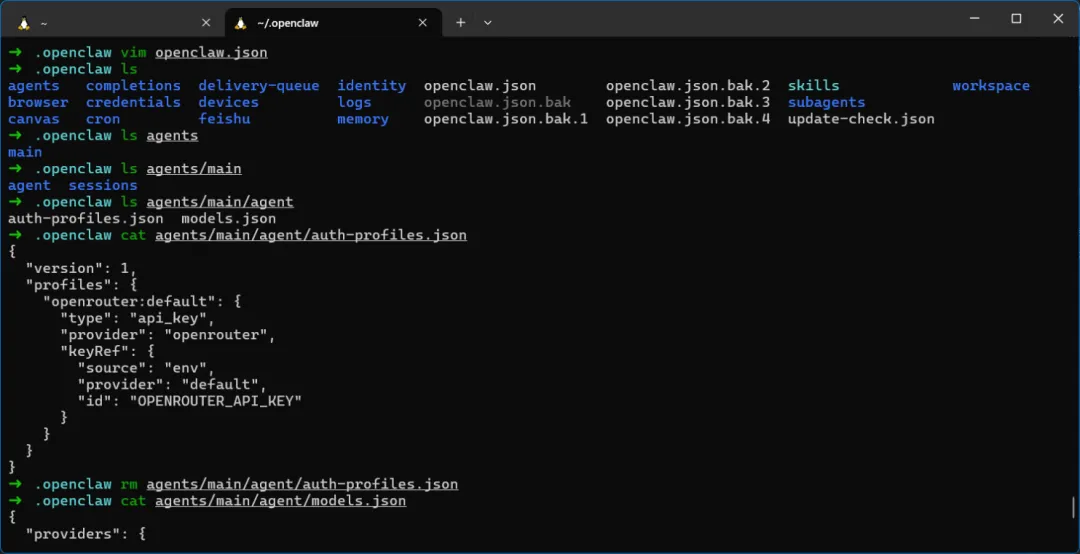The height and width of the screenshot is (554, 1080).
Task: Click the auth-profiles.json path in the rm command
Action: click(x=302, y=484)
